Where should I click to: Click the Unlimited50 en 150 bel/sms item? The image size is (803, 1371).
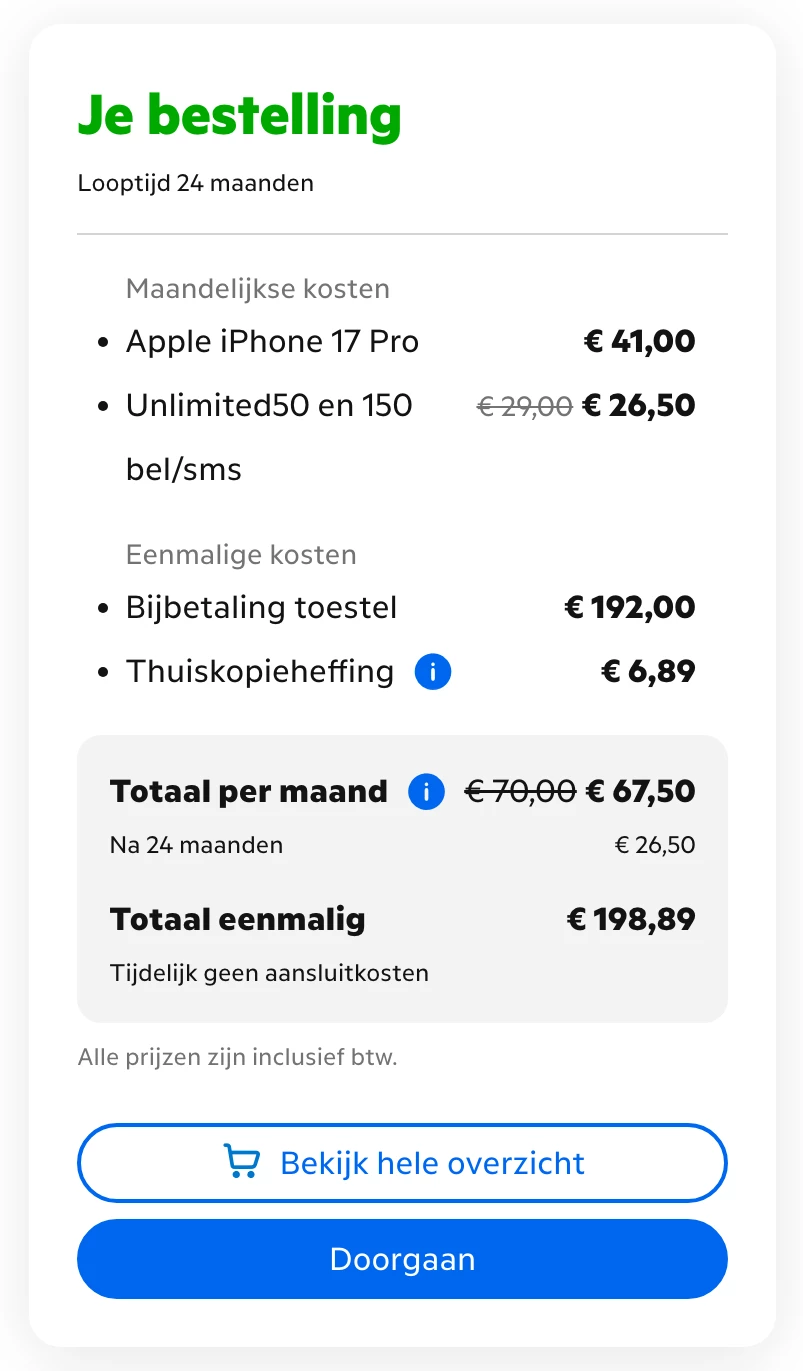(x=269, y=437)
